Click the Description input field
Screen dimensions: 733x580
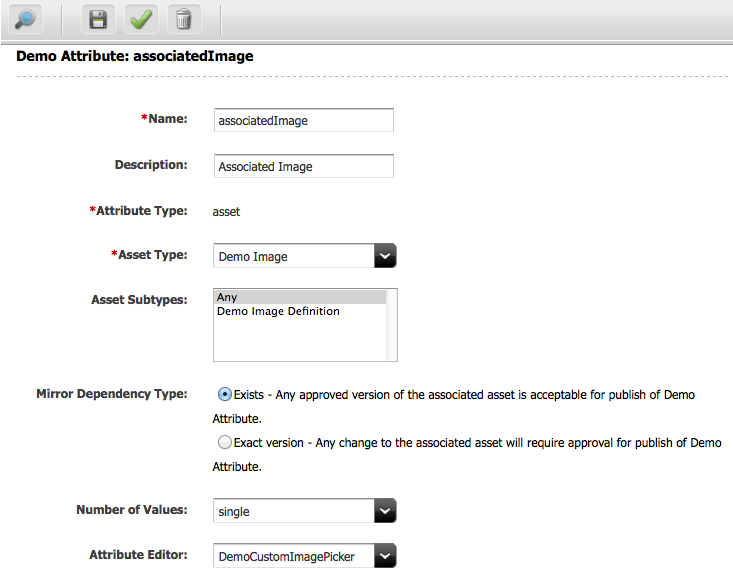click(304, 166)
